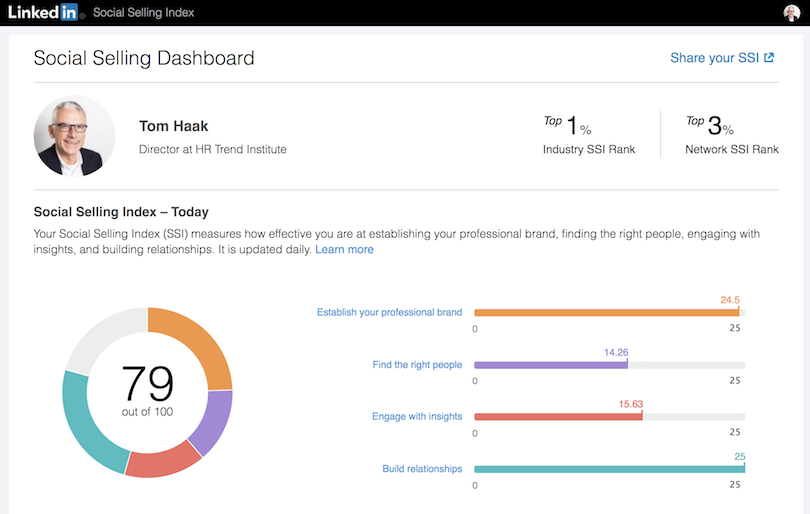Click the LinkedIn logo in header
This screenshot has height=514, width=810.
tap(45, 12)
